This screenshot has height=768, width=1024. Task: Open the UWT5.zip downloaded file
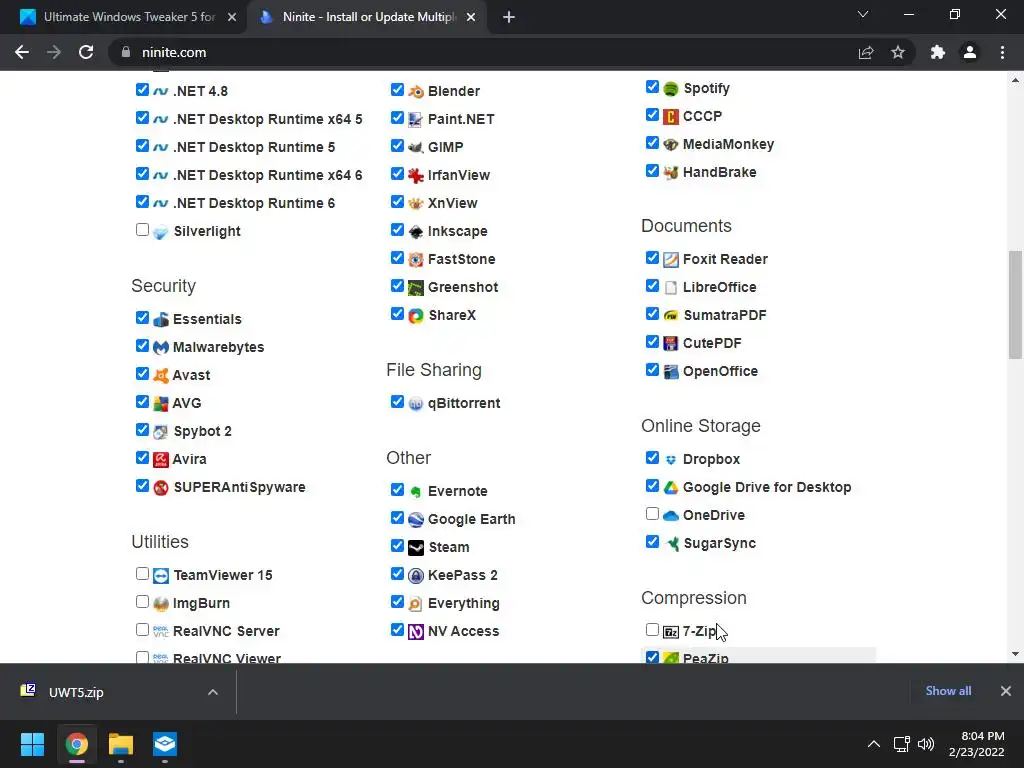click(76, 692)
